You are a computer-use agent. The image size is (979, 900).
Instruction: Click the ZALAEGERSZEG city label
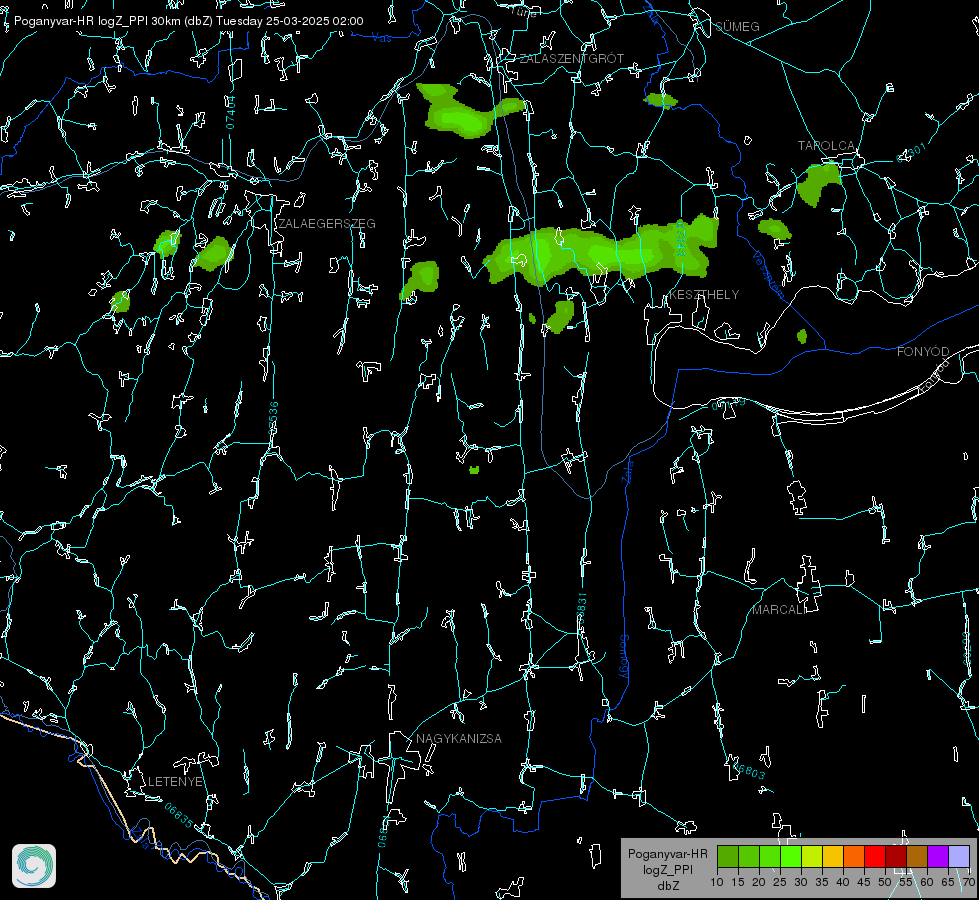(x=327, y=223)
